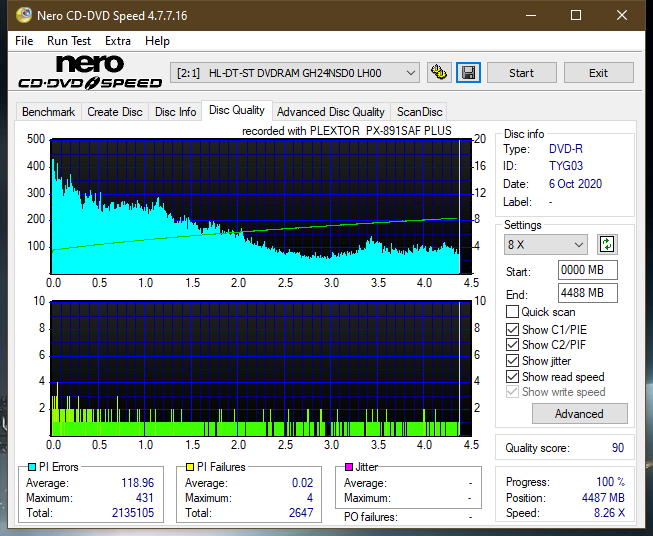The width and height of the screenshot is (653, 536).
Task: Click the PI Errors graph area
Action: (261, 207)
